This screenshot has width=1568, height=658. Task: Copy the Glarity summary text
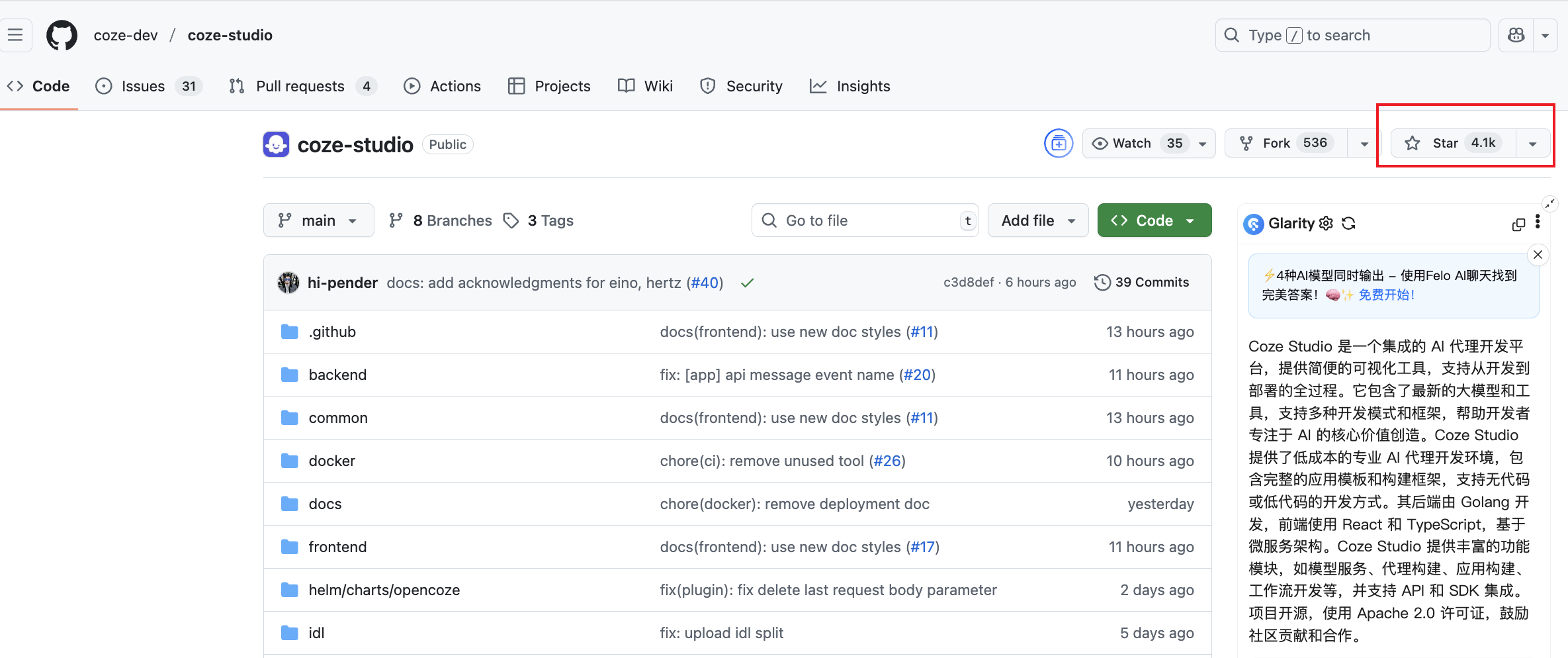(x=1518, y=224)
